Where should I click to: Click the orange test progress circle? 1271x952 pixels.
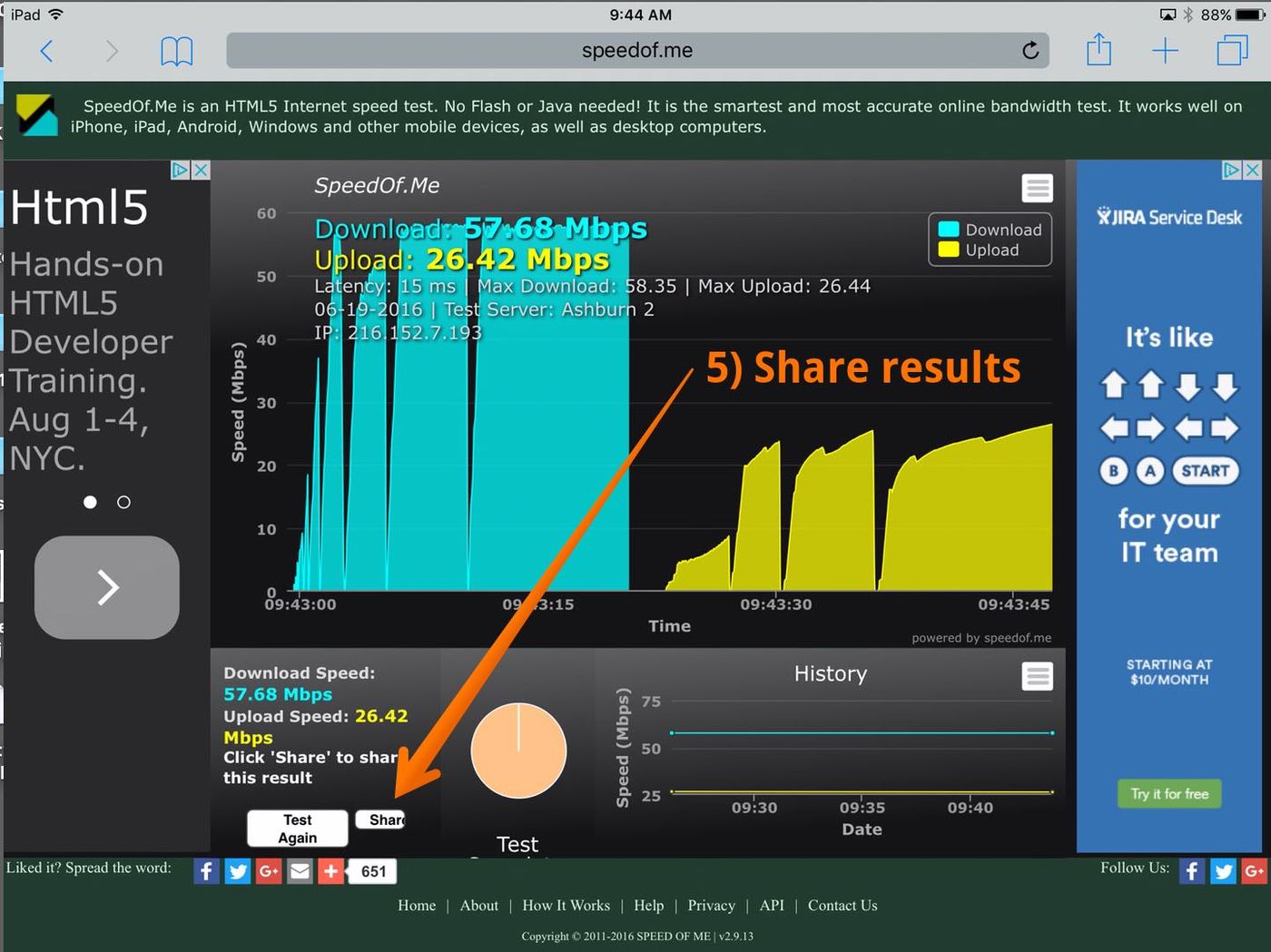[518, 751]
